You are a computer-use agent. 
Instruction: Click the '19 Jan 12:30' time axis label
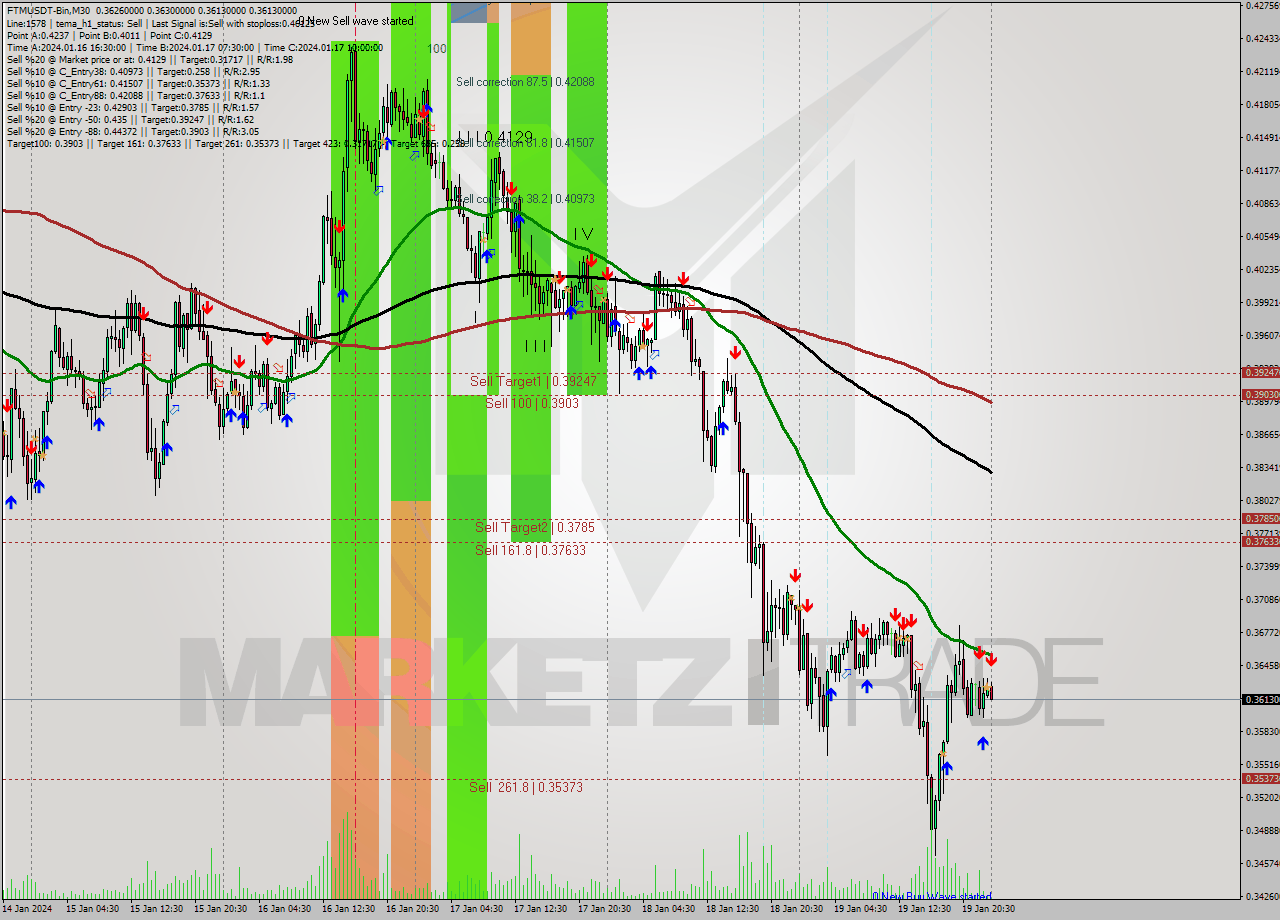click(x=926, y=909)
